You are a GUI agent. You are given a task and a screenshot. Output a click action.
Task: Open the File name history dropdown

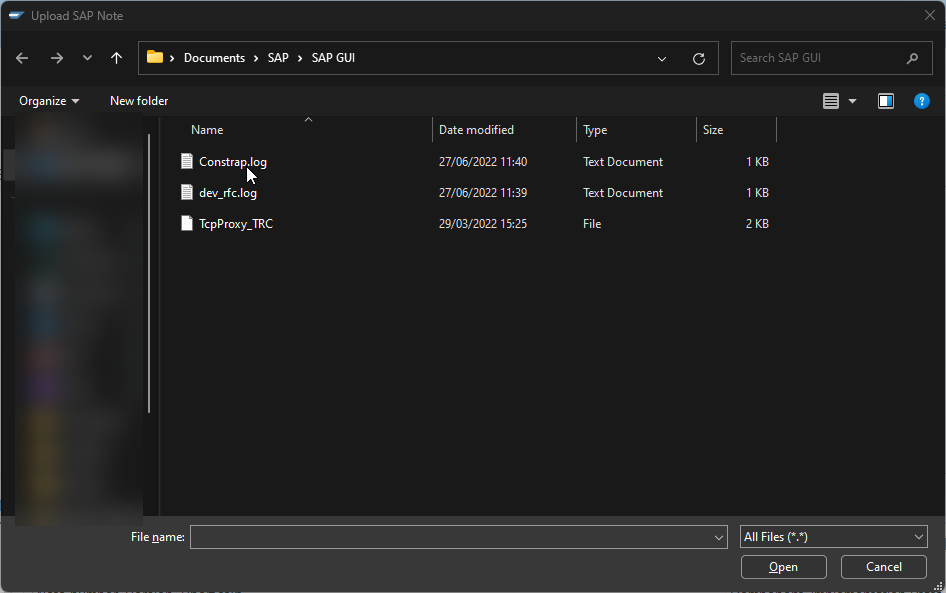719,538
